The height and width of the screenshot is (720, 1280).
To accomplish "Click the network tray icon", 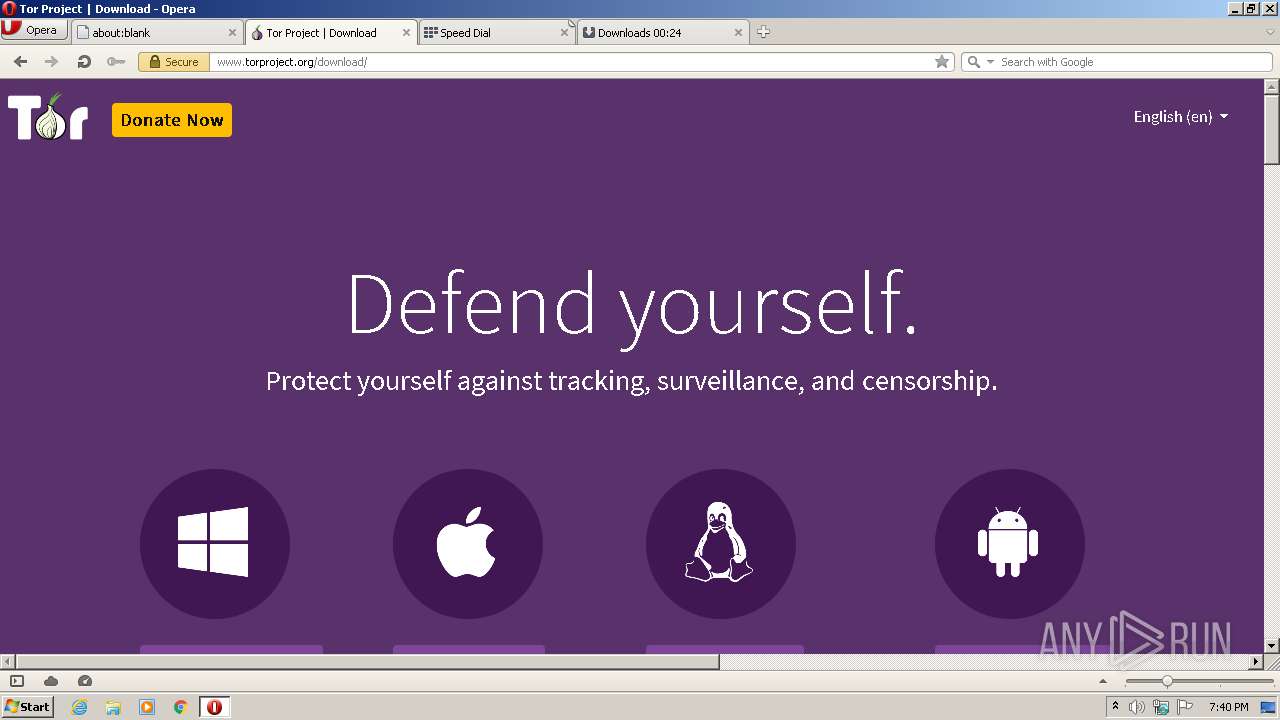I will pyautogui.click(x=1161, y=707).
